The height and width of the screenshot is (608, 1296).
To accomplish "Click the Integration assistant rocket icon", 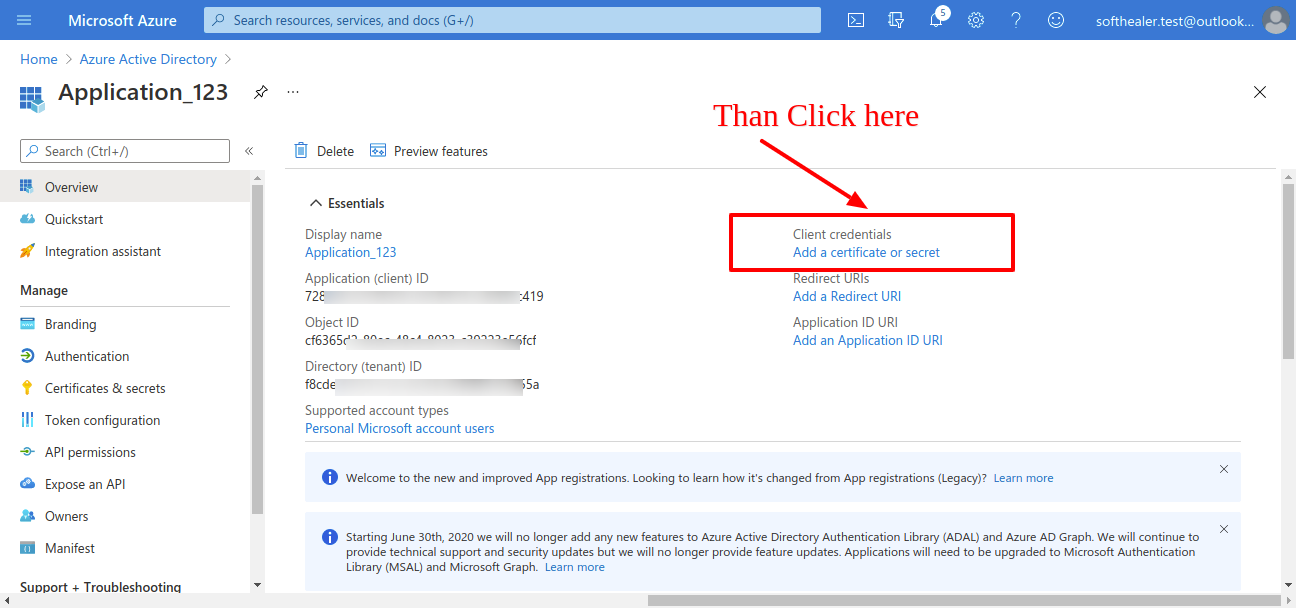I will (27, 251).
